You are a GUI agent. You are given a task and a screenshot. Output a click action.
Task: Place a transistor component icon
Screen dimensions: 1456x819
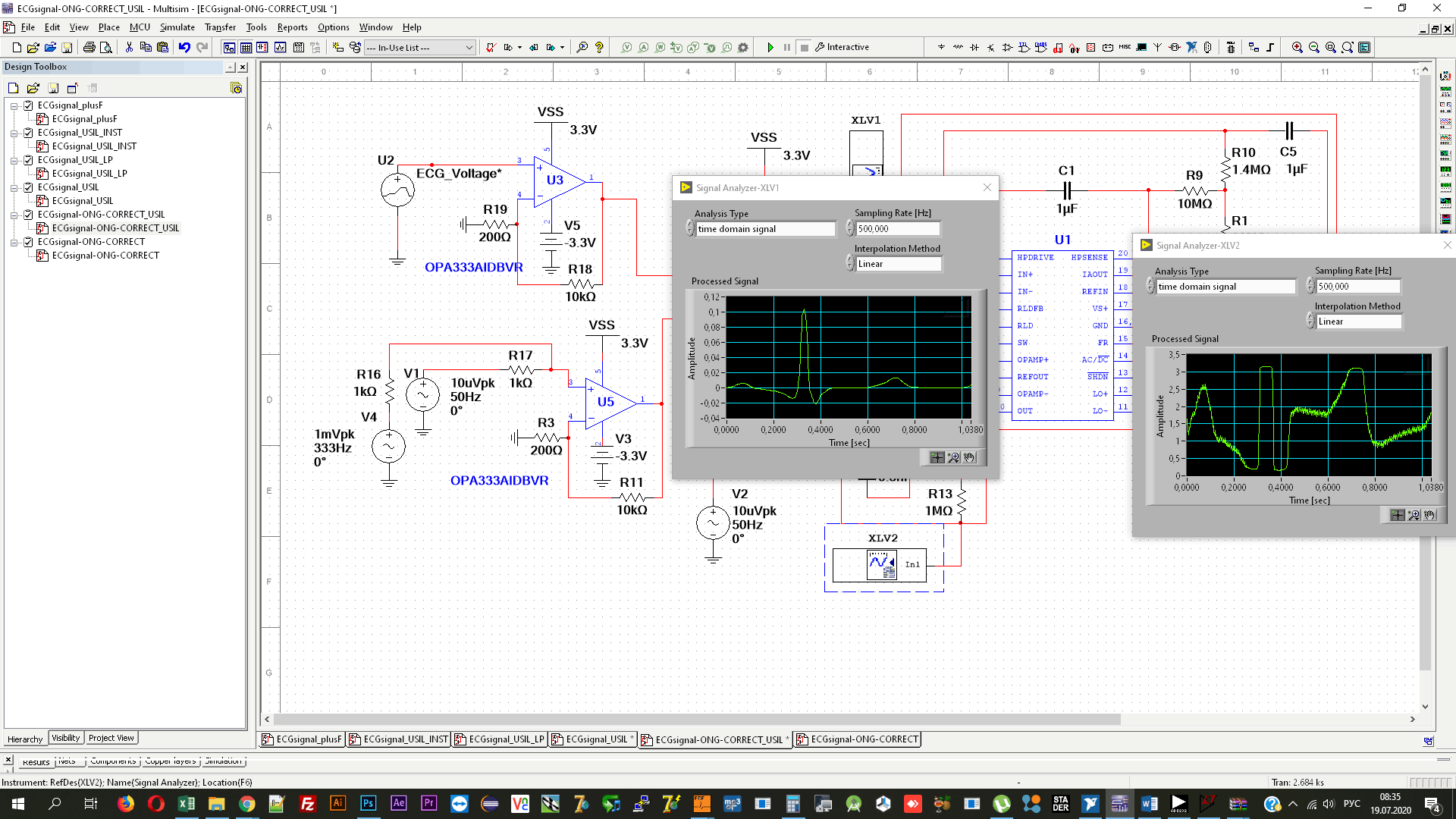[x=991, y=47]
